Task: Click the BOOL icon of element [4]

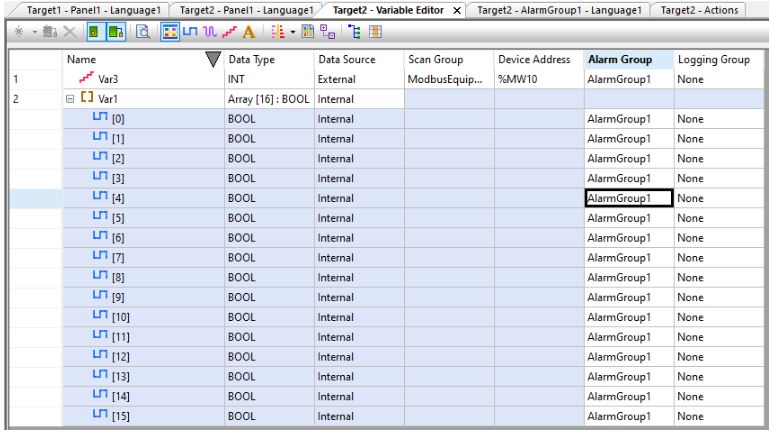Action: pyautogui.click(x=100, y=196)
